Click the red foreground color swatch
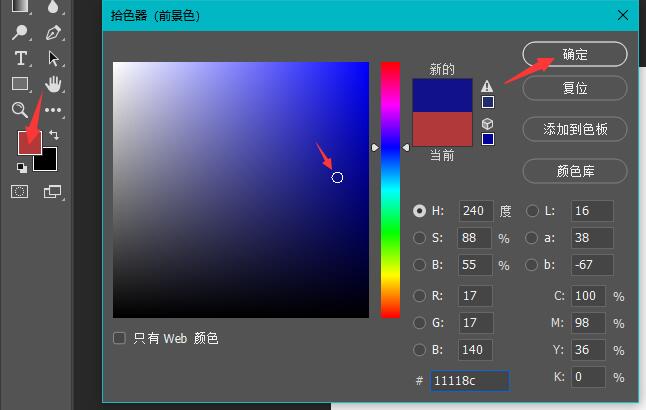646x410 pixels. (29, 143)
